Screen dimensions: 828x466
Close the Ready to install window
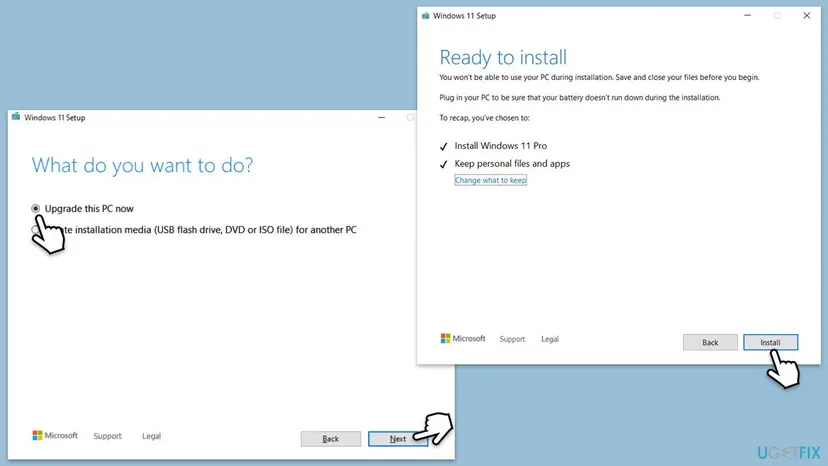pyautogui.click(x=806, y=15)
